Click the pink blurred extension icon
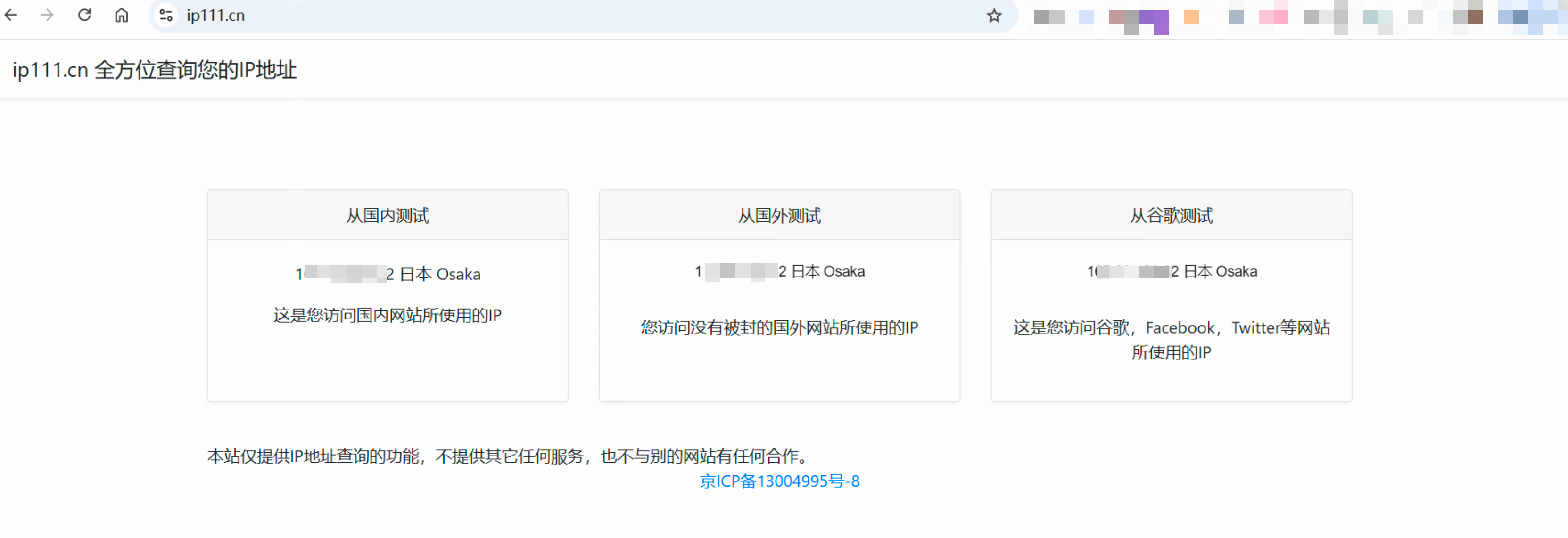The height and width of the screenshot is (538, 1568). click(1273, 16)
